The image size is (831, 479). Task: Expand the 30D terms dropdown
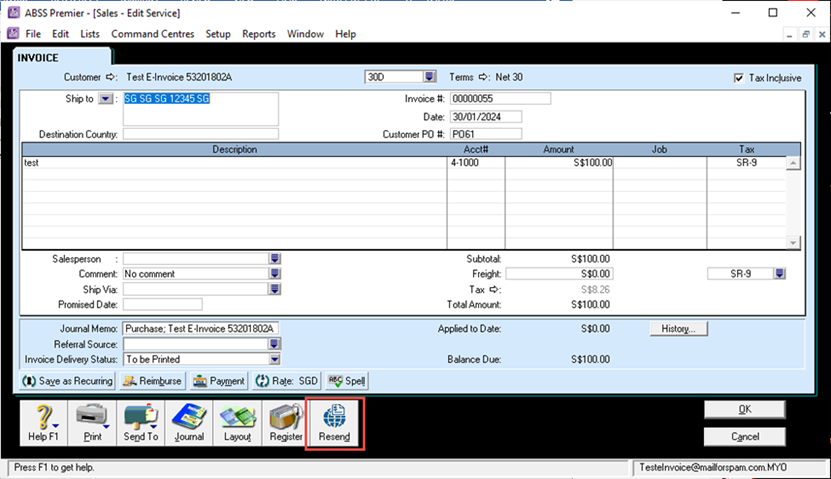429,77
